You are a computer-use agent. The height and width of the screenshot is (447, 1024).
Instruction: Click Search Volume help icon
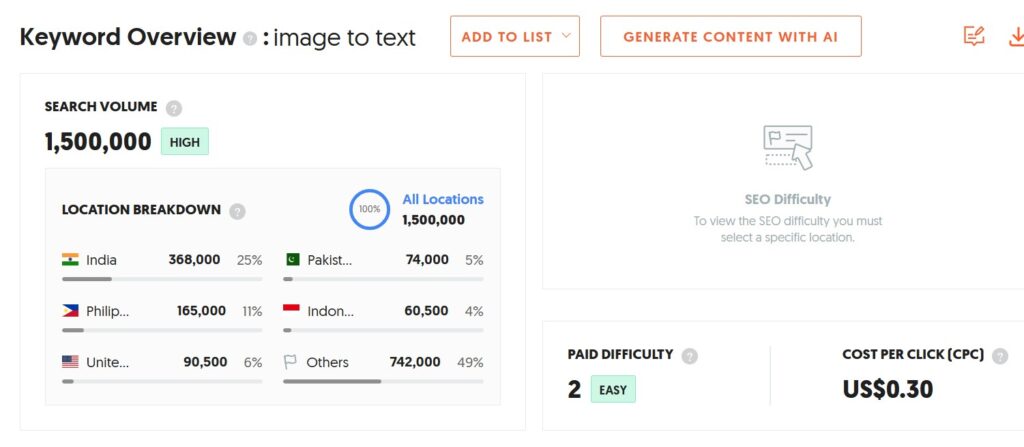coord(174,108)
